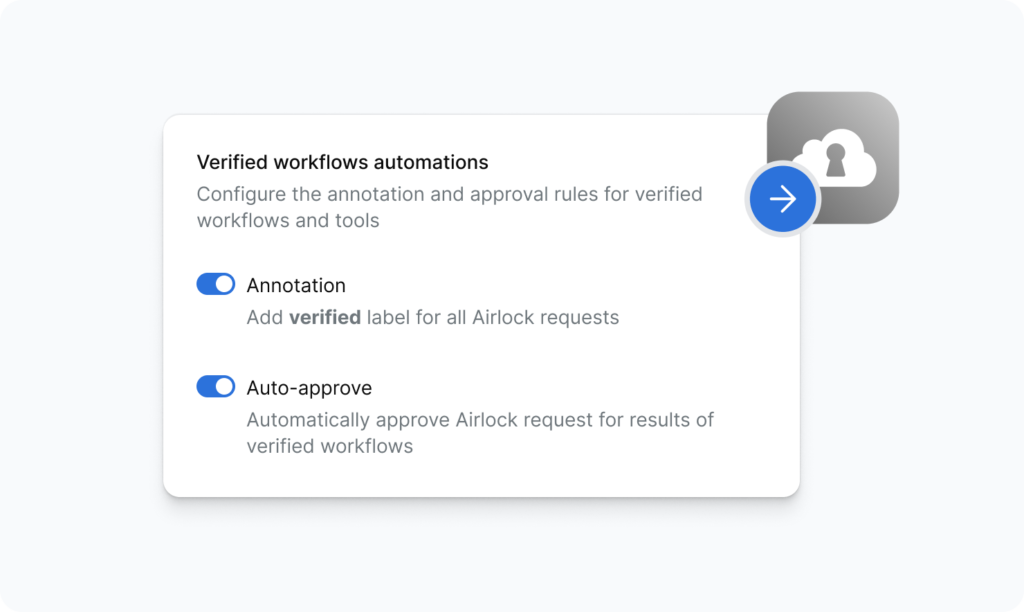Screen dimensions: 1024x612
Task: Disable the Auto-approve switch
Action: tap(215, 387)
